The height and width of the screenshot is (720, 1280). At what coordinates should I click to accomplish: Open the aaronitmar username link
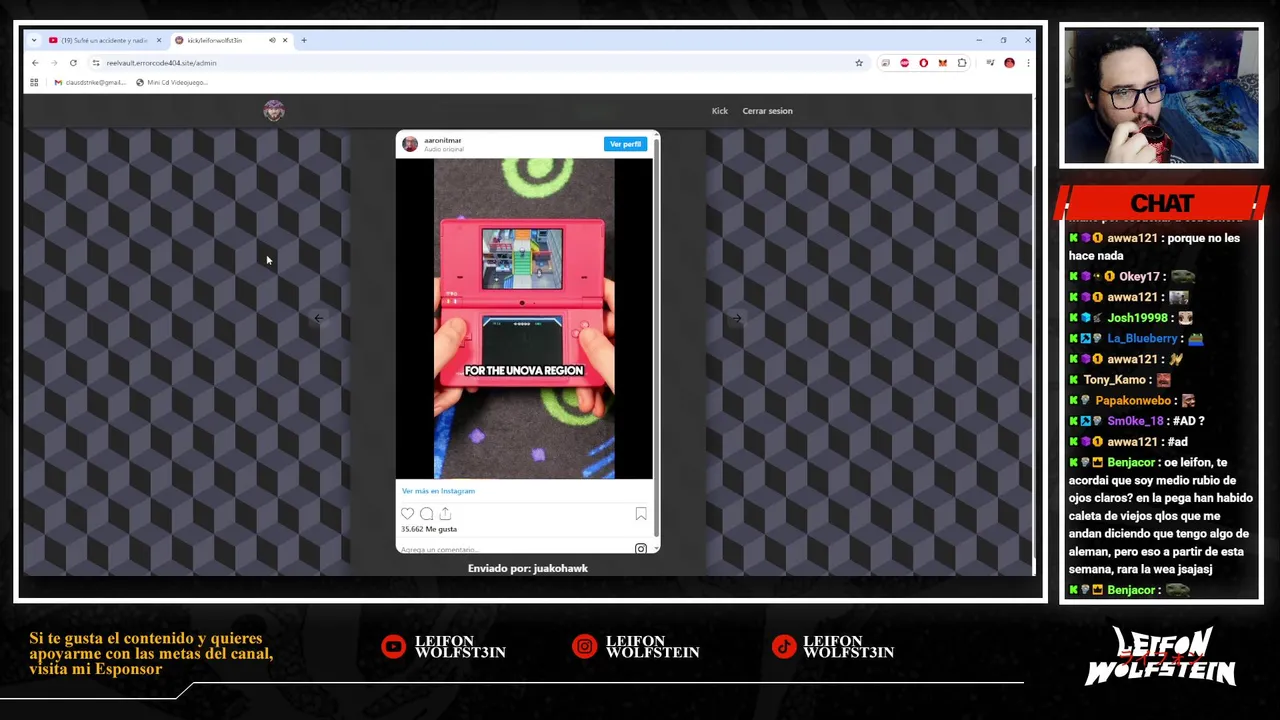443,141
